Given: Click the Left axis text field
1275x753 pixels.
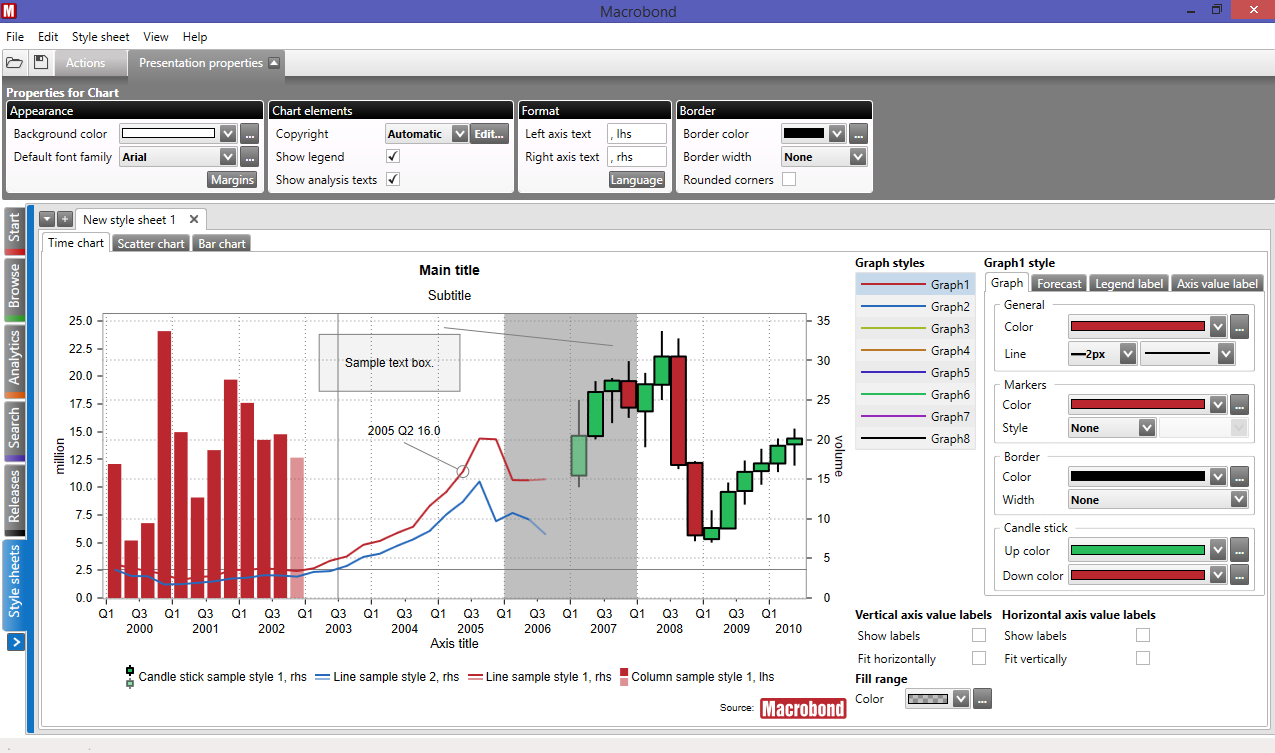Looking at the screenshot, I should coord(636,134).
